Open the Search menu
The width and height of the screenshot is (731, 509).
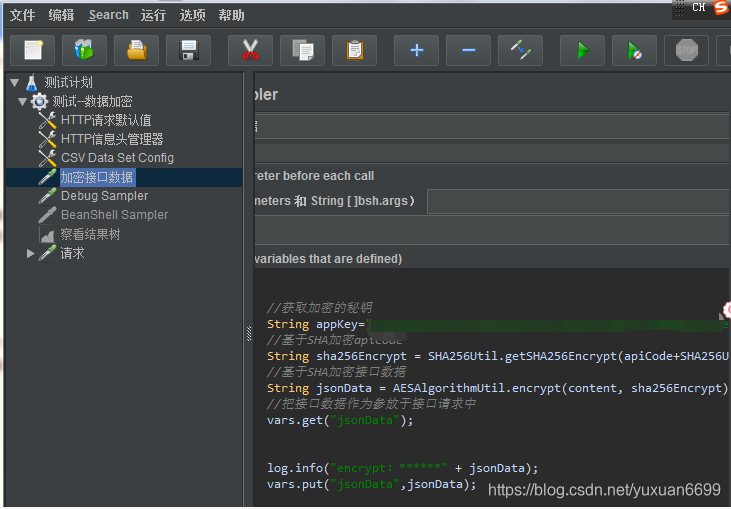109,15
